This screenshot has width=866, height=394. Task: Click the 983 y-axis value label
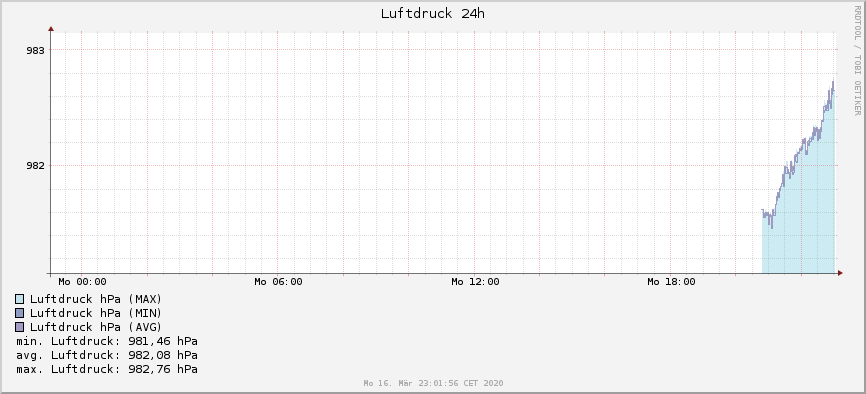pyautogui.click(x=35, y=50)
